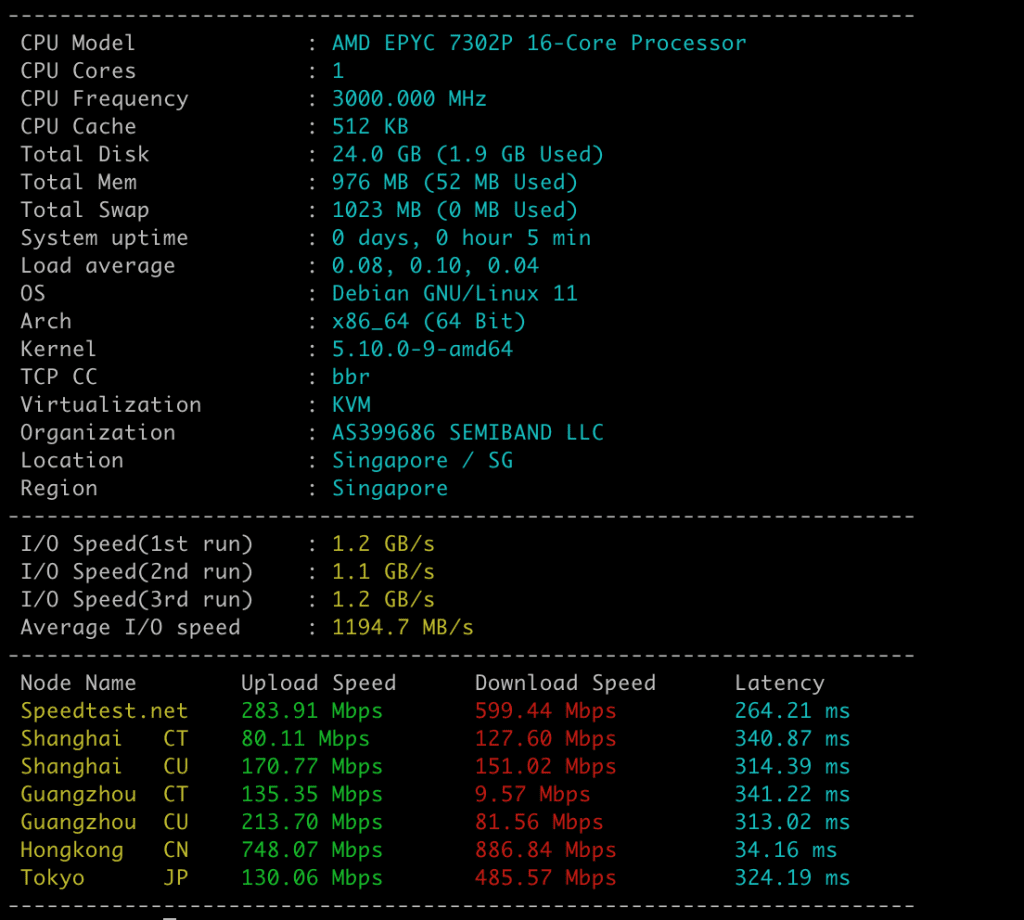Click the CPU Model value text
The height and width of the screenshot is (920, 1024).
coord(539,43)
